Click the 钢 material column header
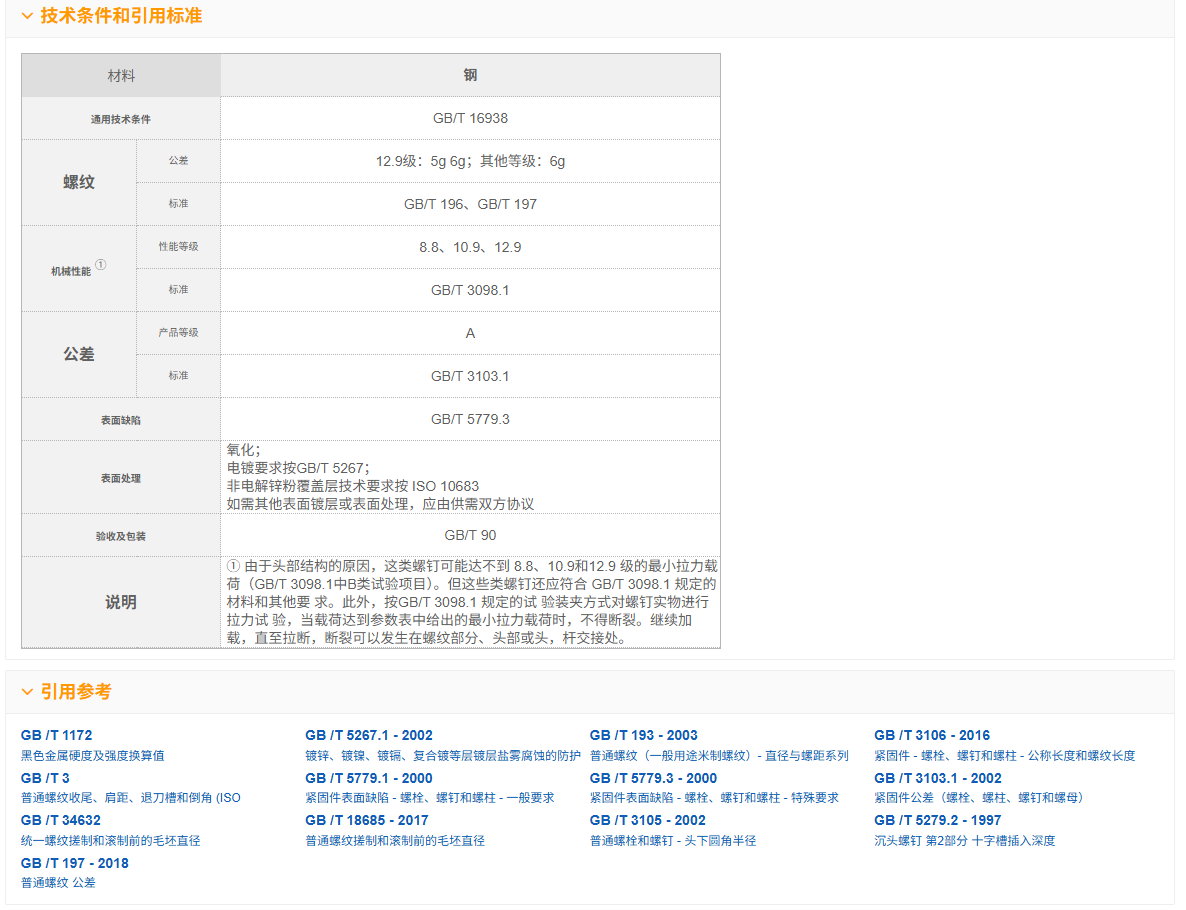This screenshot has height=910, width=1186. pos(470,75)
